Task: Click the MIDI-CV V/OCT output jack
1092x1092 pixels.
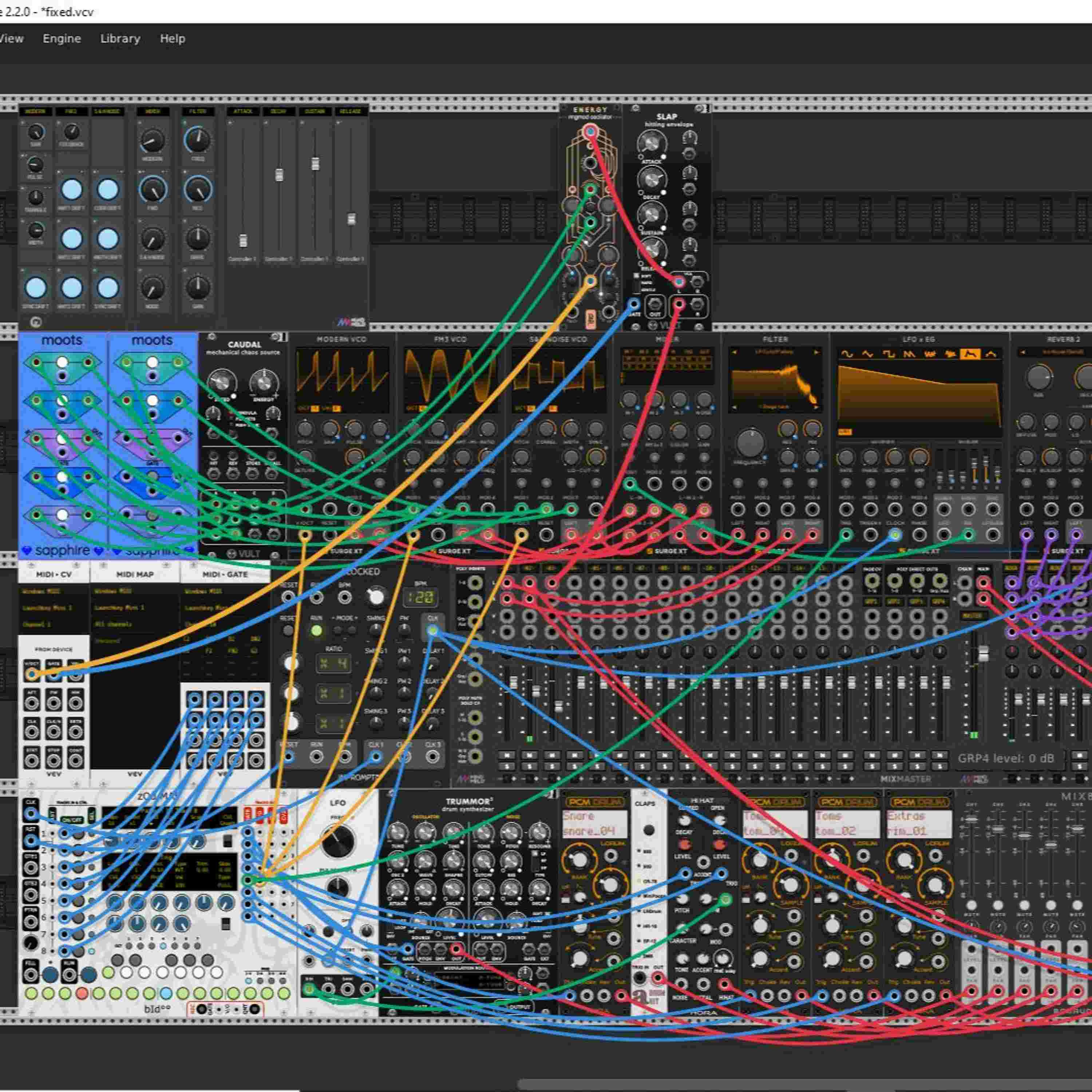Action: click(x=32, y=673)
